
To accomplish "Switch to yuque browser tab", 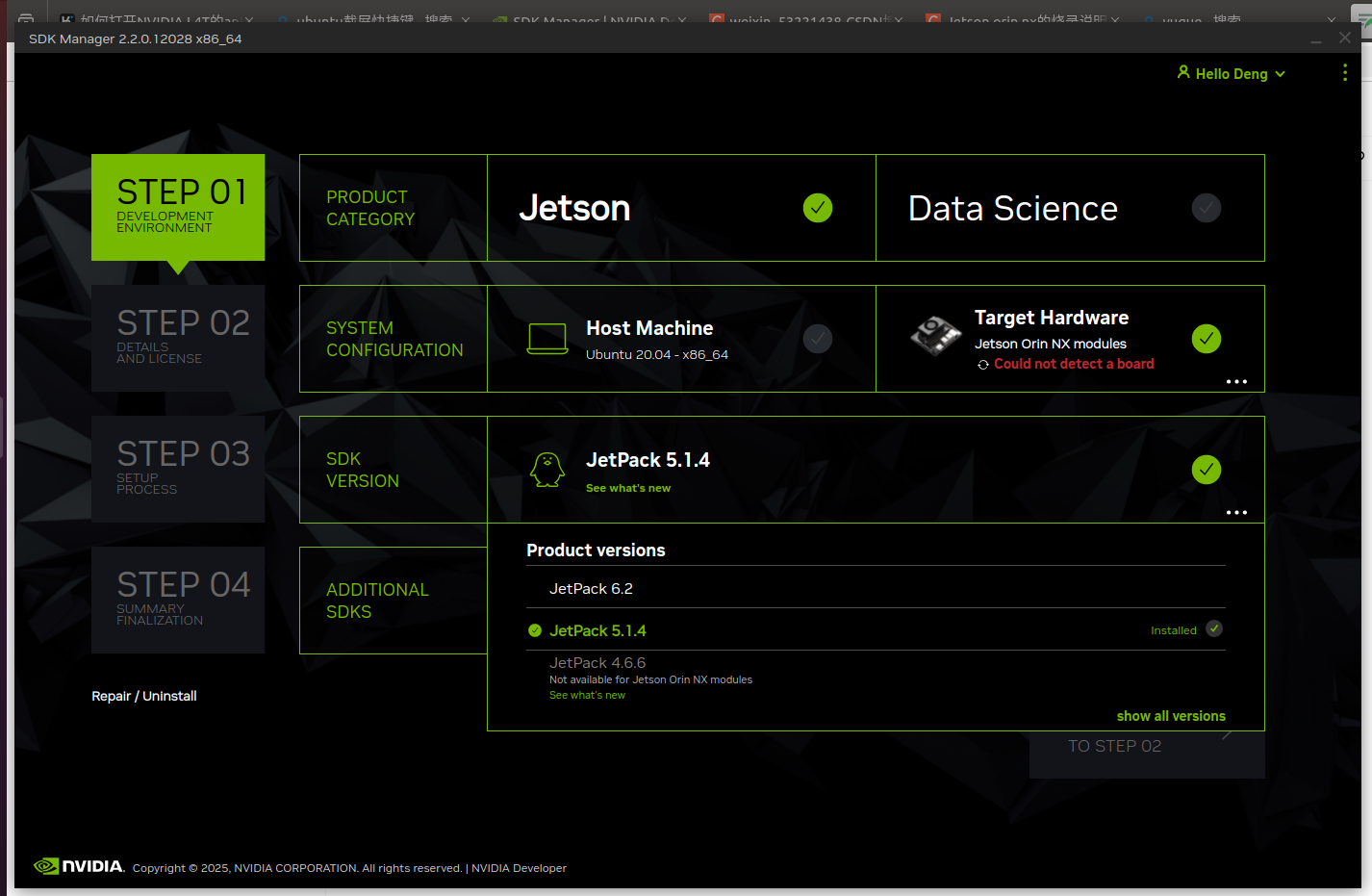I will coord(1201,19).
